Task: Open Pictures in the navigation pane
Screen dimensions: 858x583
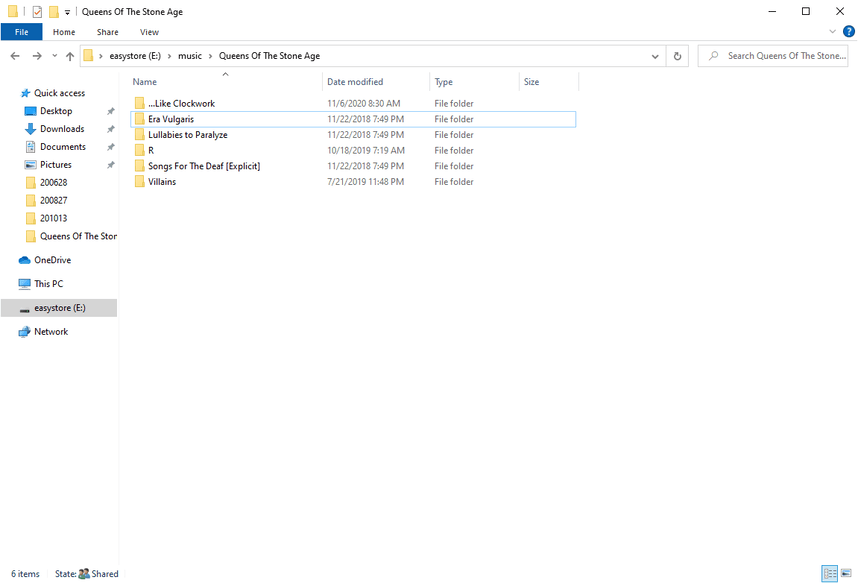Action: tap(55, 164)
